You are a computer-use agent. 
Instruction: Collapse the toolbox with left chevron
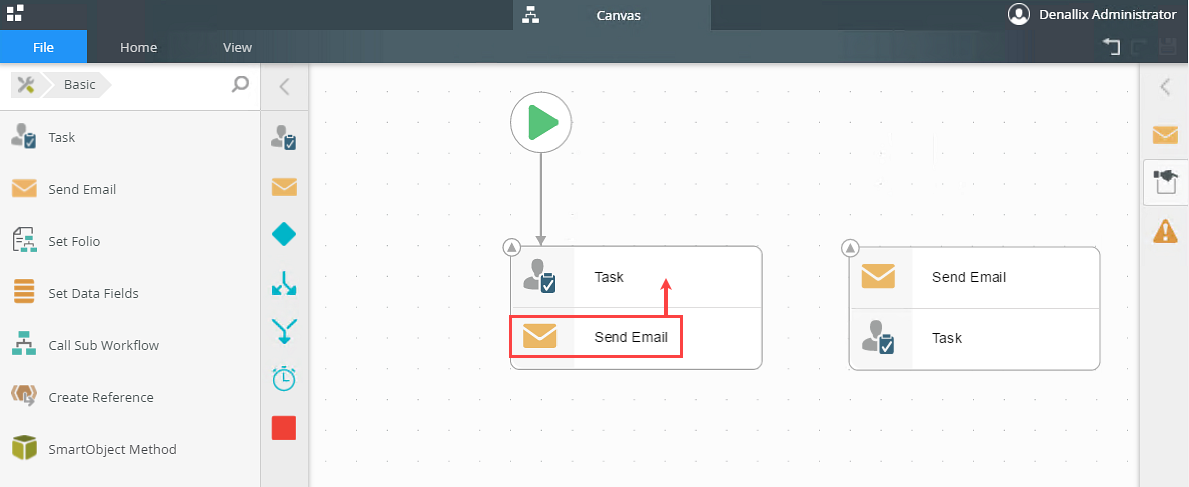[x=284, y=87]
